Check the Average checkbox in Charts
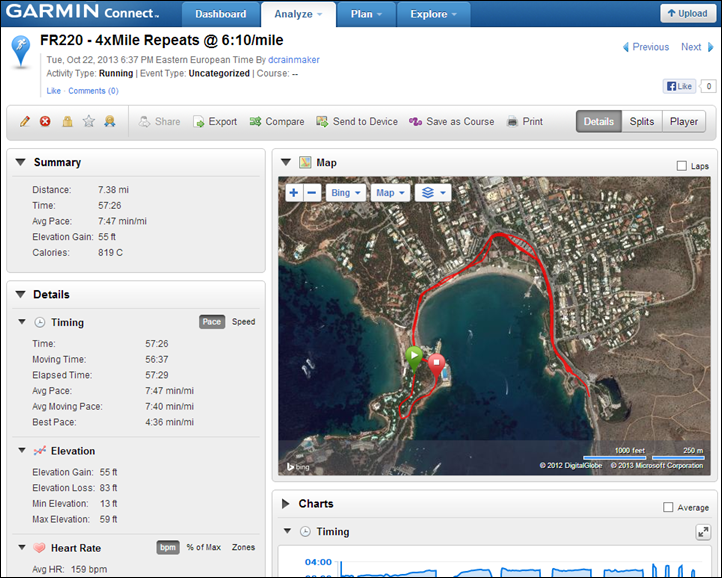 (x=668, y=508)
